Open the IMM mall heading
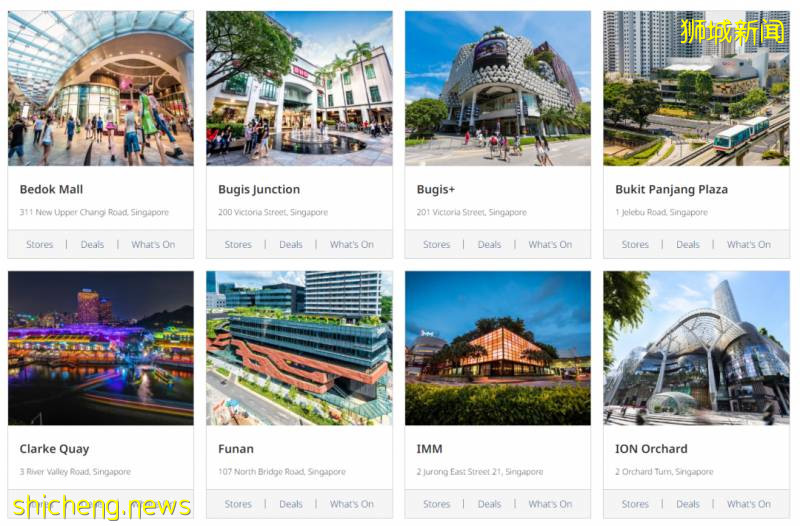Screen dimensions: 800x526 click(430, 449)
